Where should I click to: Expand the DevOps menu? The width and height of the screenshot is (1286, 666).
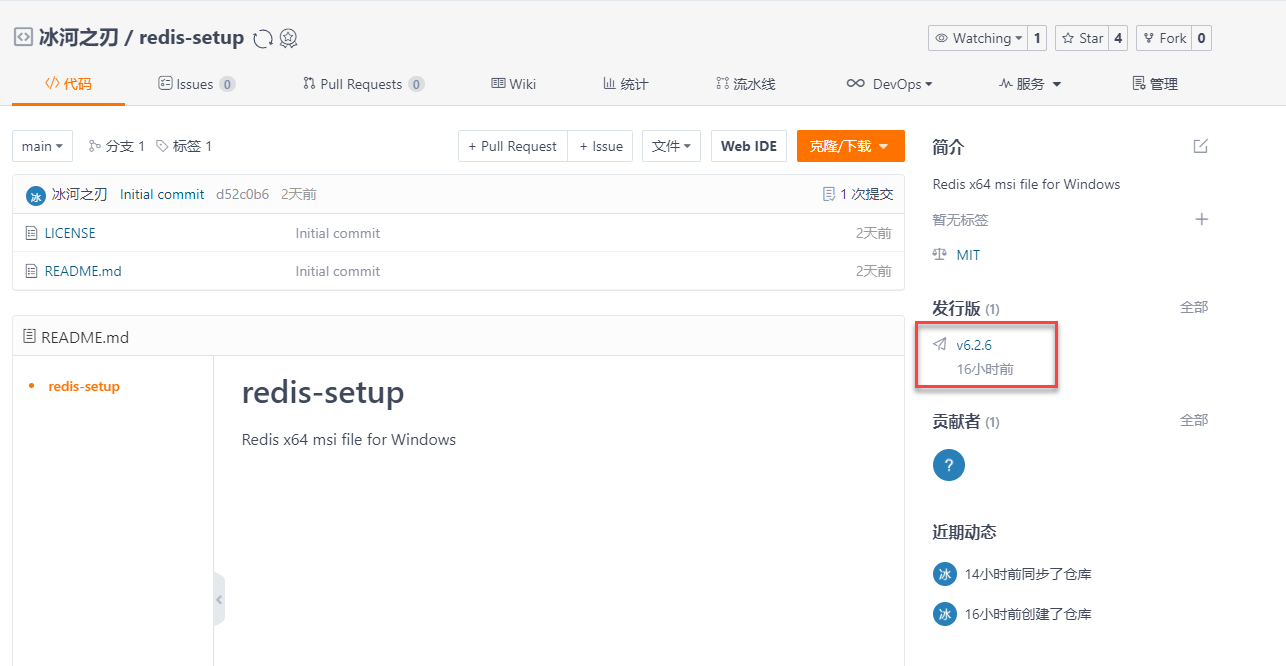click(889, 84)
